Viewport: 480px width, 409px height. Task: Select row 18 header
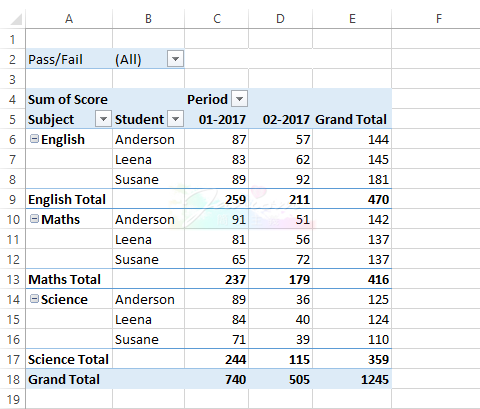tap(12, 379)
